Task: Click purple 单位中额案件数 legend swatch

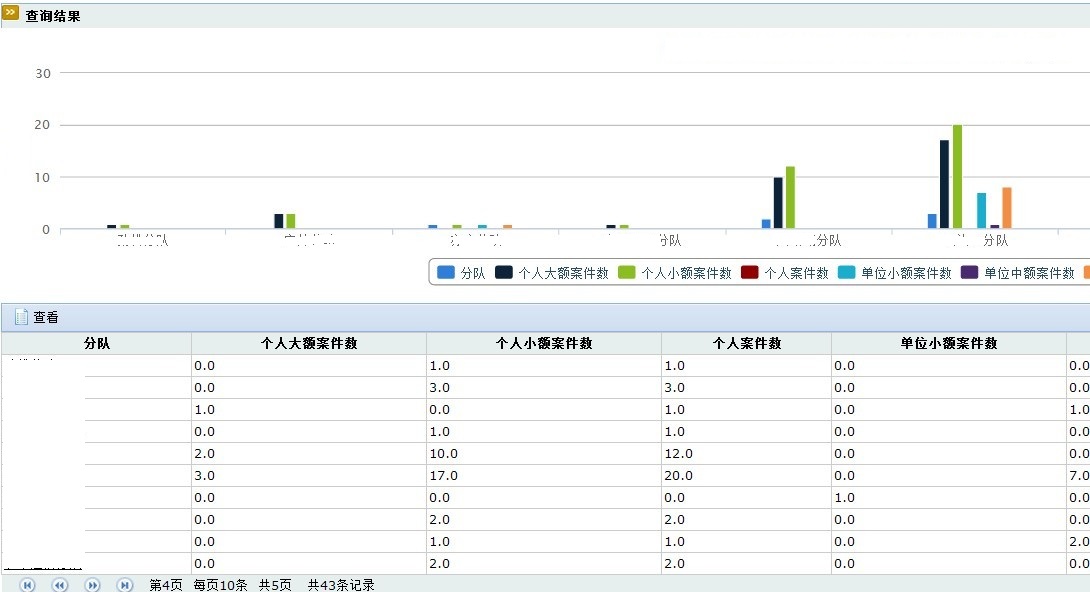Action: tap(969, 272)
